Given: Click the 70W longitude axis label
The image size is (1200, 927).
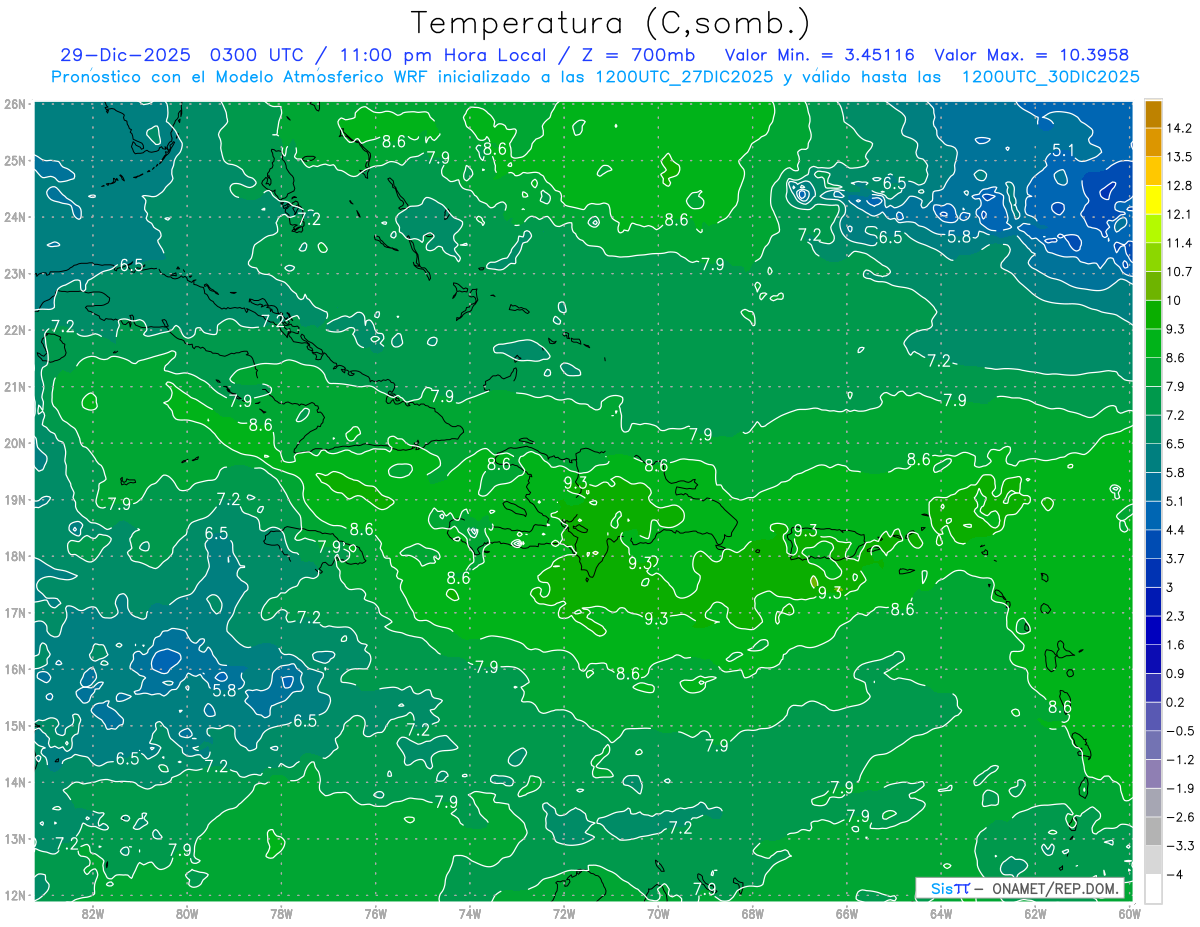Looking at the screenshot, I should point(658,912).
